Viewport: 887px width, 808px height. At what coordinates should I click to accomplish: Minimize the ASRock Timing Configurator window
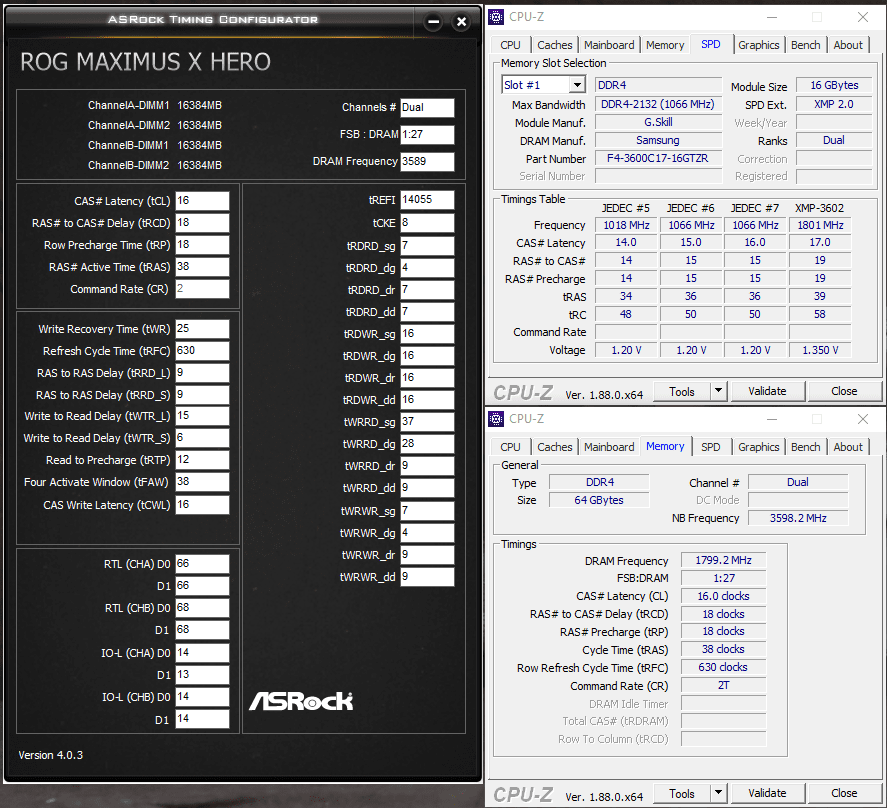click(x=433, y=22)
